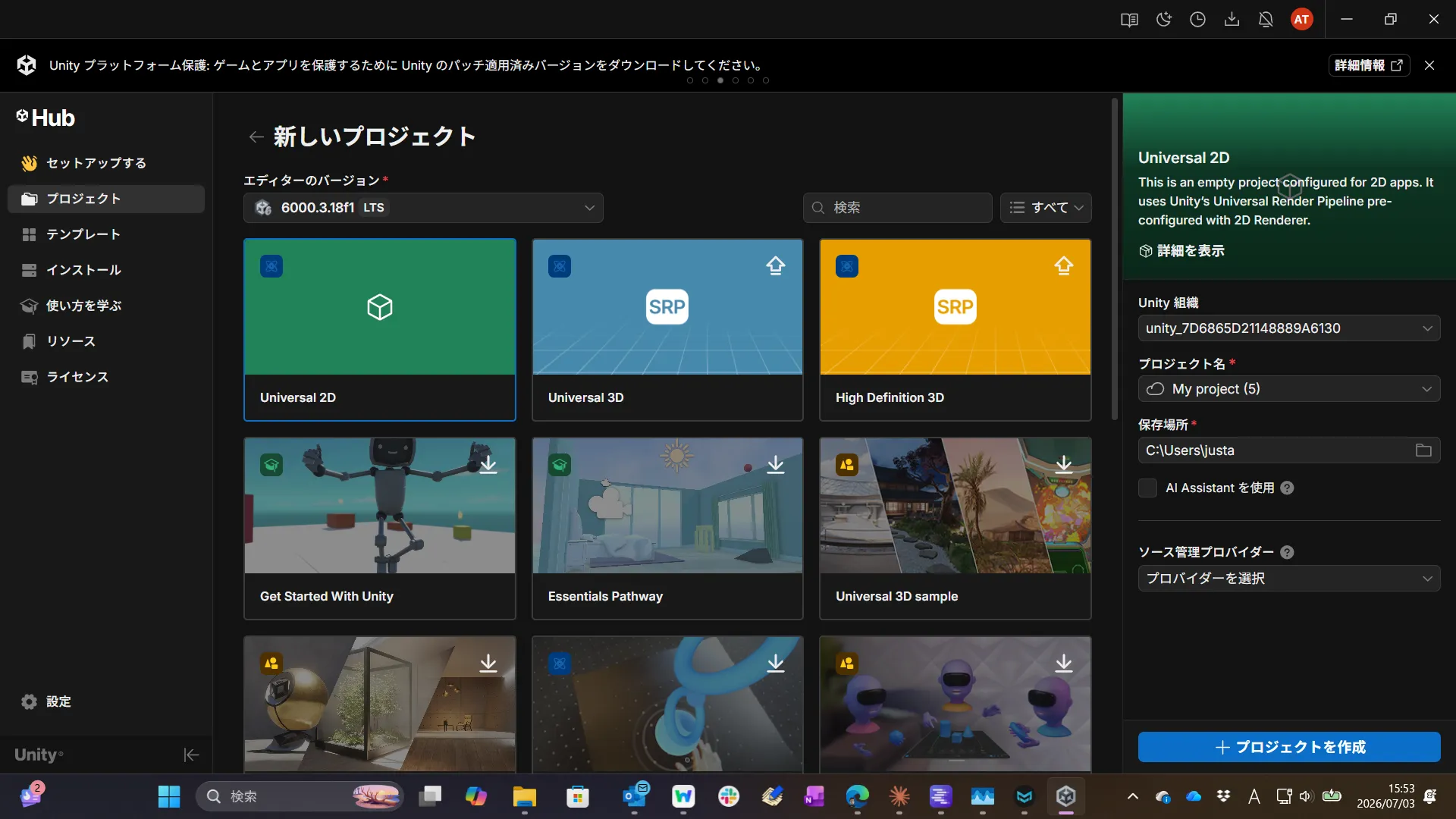Open the Windows Start menu
The width and height of the screenshot is (1456, 819).
[x=169, y=796]
